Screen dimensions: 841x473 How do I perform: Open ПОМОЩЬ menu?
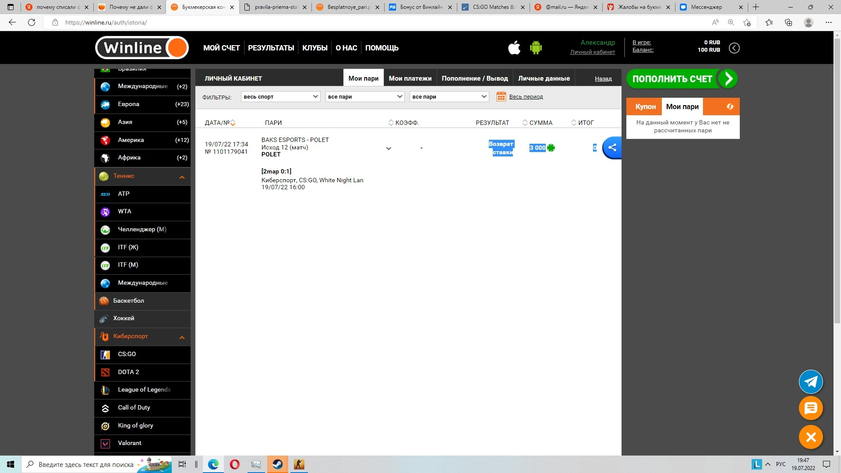382,48
